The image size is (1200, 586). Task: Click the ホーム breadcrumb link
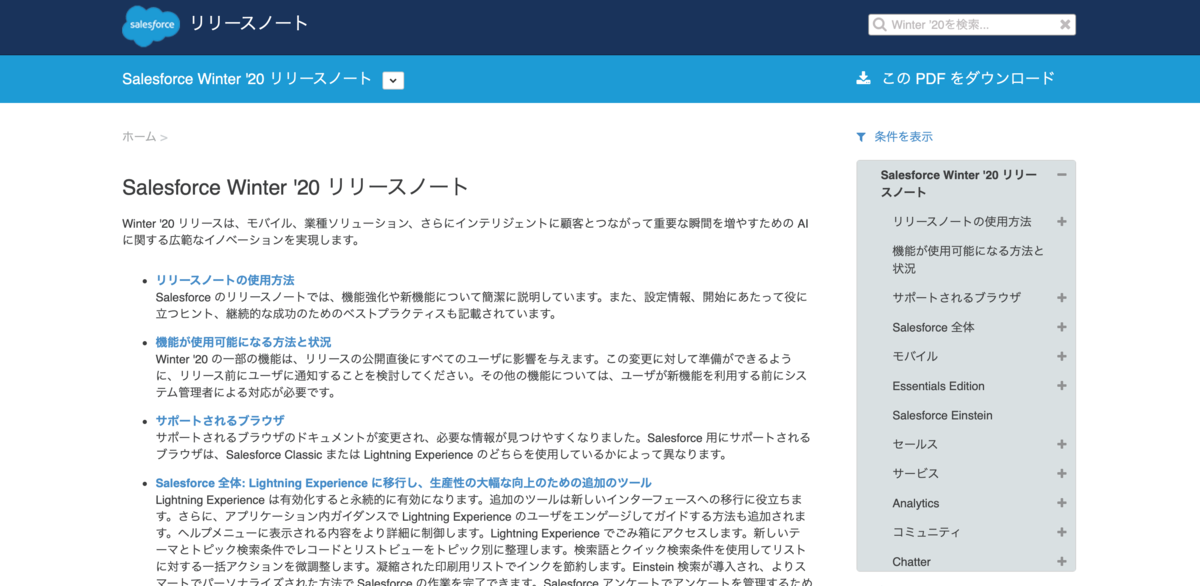click(137, 136)
